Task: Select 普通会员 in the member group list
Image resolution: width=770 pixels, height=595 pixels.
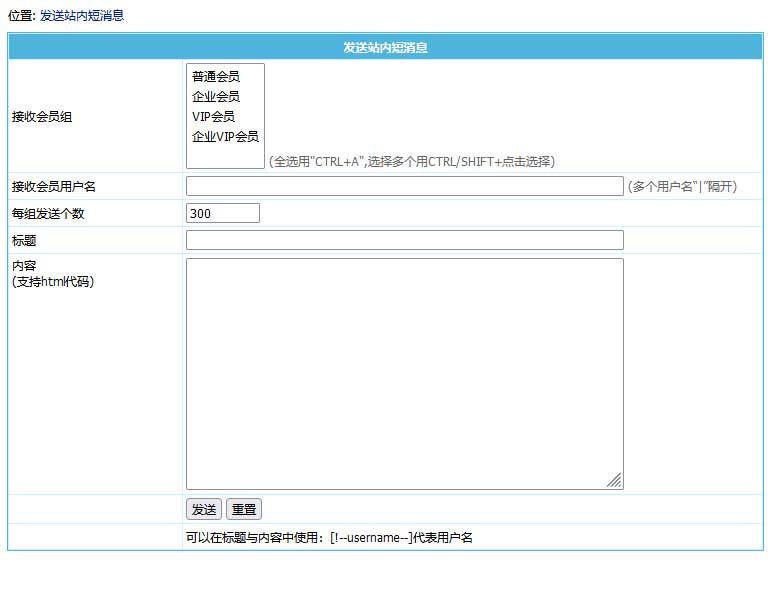Action: point(215,77)
